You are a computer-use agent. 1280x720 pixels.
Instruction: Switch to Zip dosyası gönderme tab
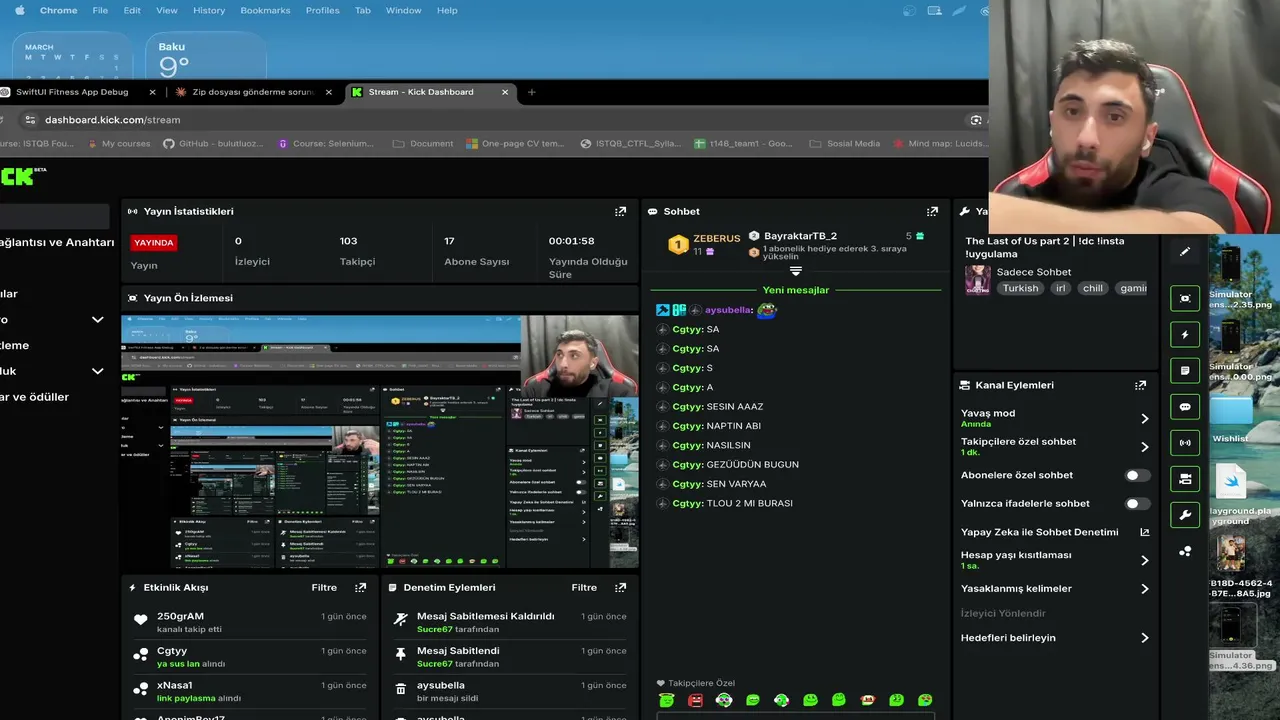pyautogui.click(x=253, y=92)
